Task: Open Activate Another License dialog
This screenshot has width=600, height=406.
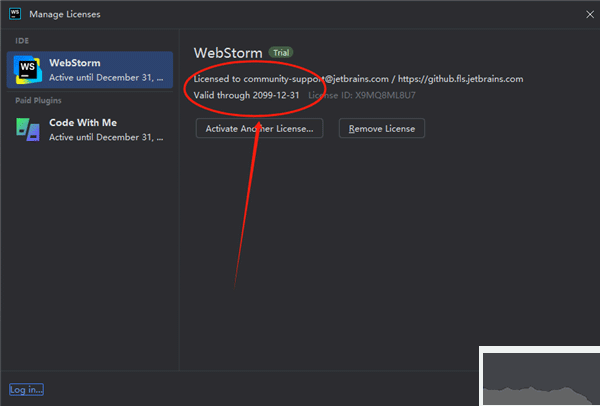Action: point(259,129)
